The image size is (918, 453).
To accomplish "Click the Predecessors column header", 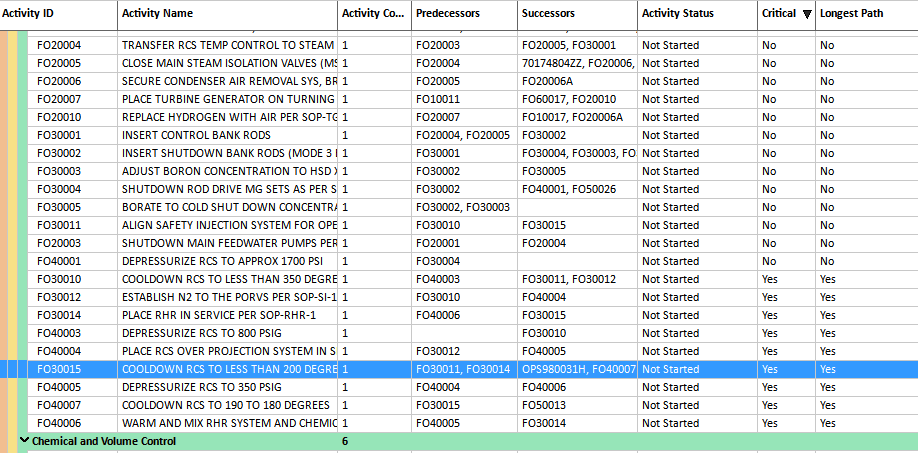I will (464, 13).
